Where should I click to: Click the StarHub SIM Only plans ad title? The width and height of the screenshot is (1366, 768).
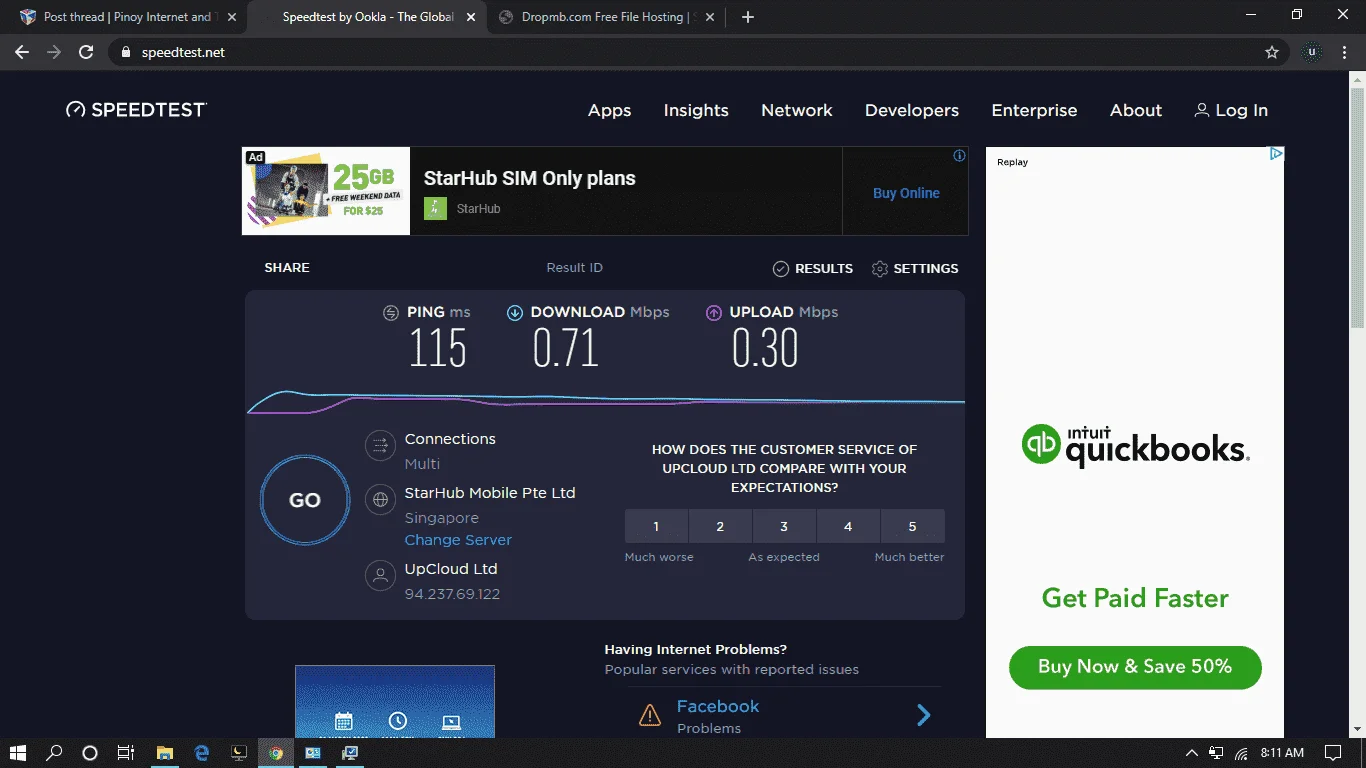[x=529, y=178]
